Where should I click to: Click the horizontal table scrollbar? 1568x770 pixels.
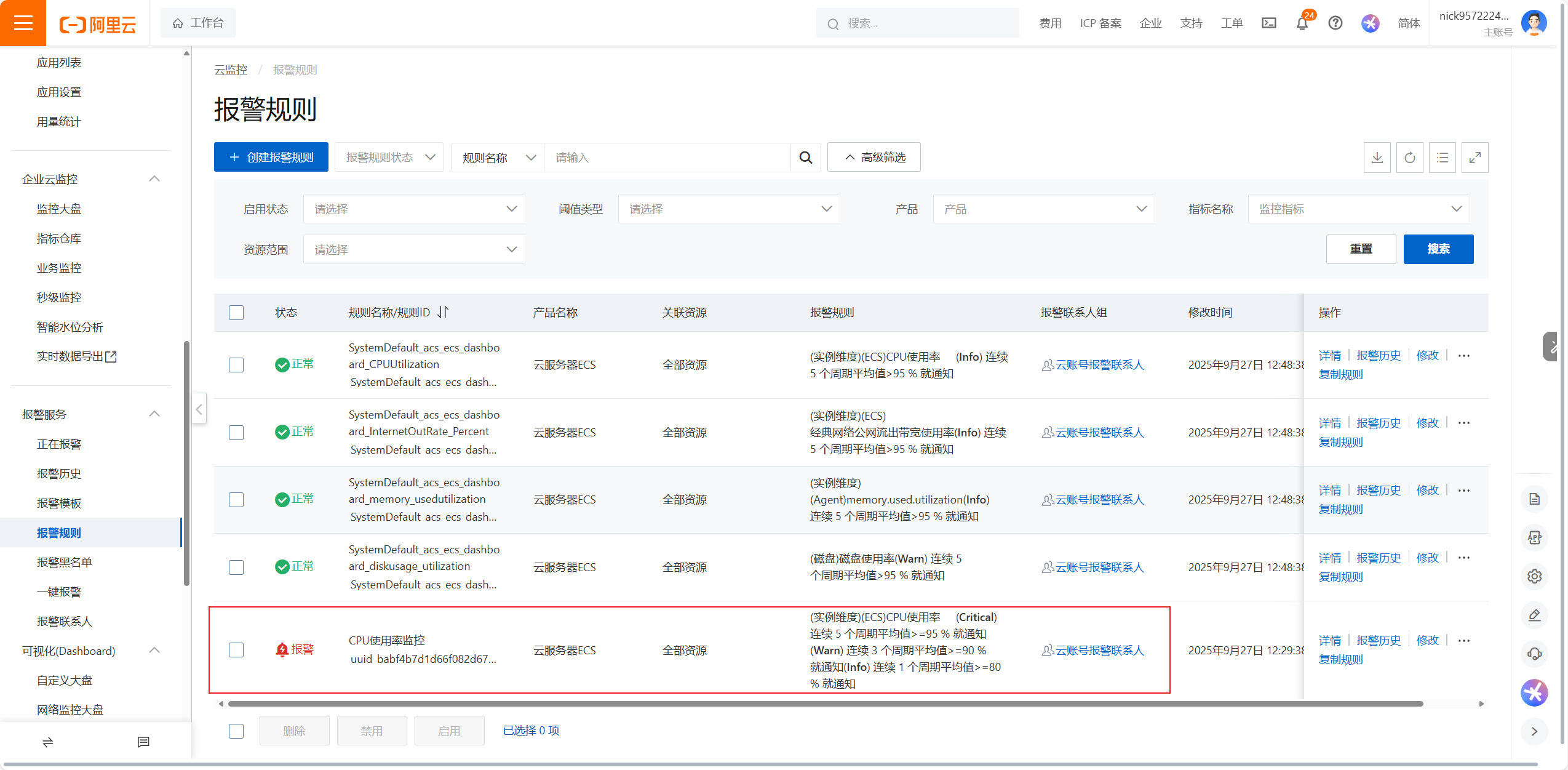(824, 704)
